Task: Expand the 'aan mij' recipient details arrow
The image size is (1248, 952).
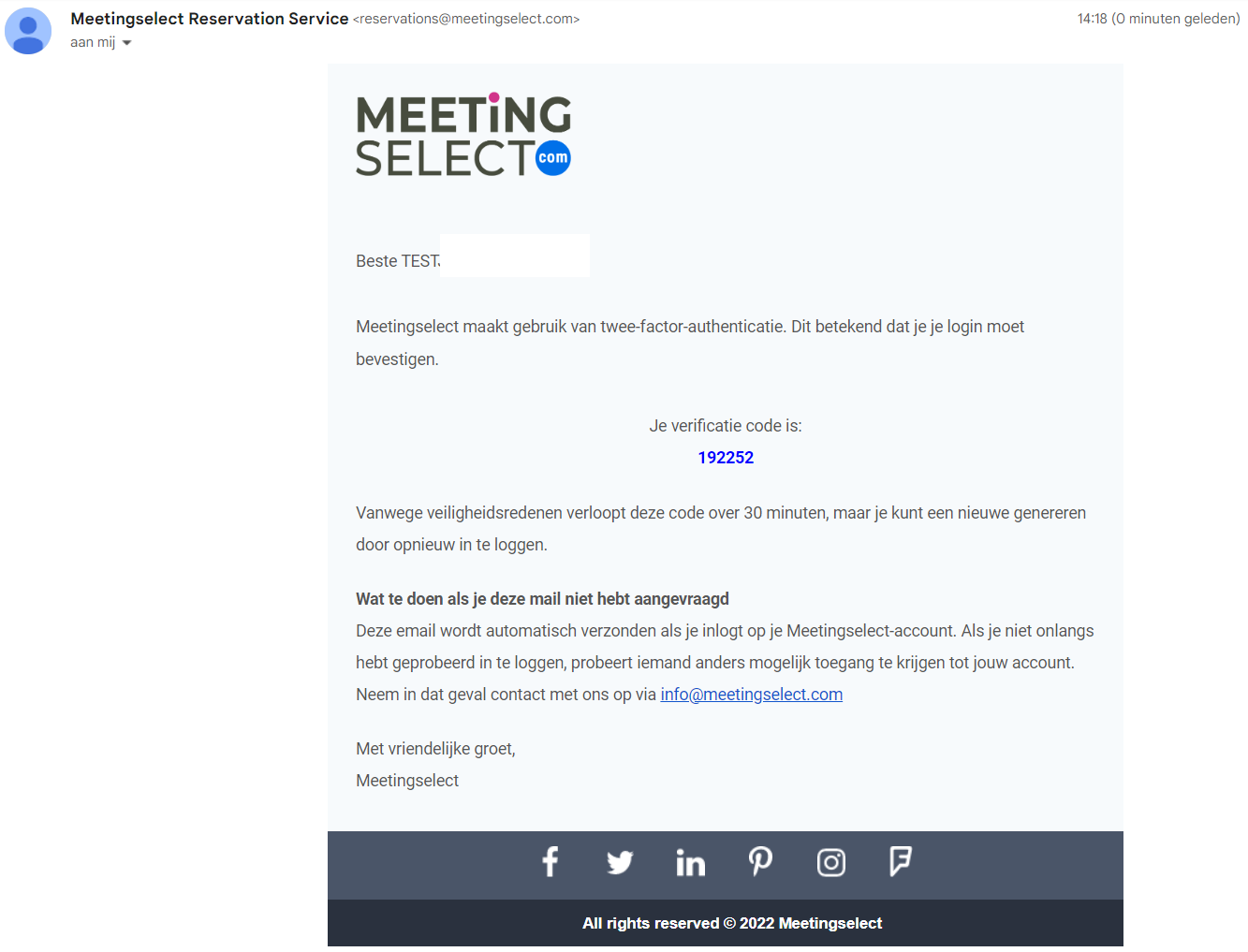Action: (x=127, y=43)
